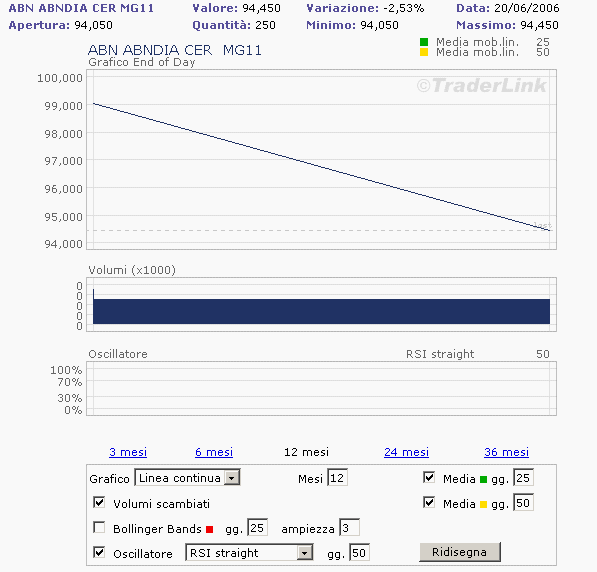
Task: Click the Bollinger Bands gg. input field
Action: click(257, 528)
